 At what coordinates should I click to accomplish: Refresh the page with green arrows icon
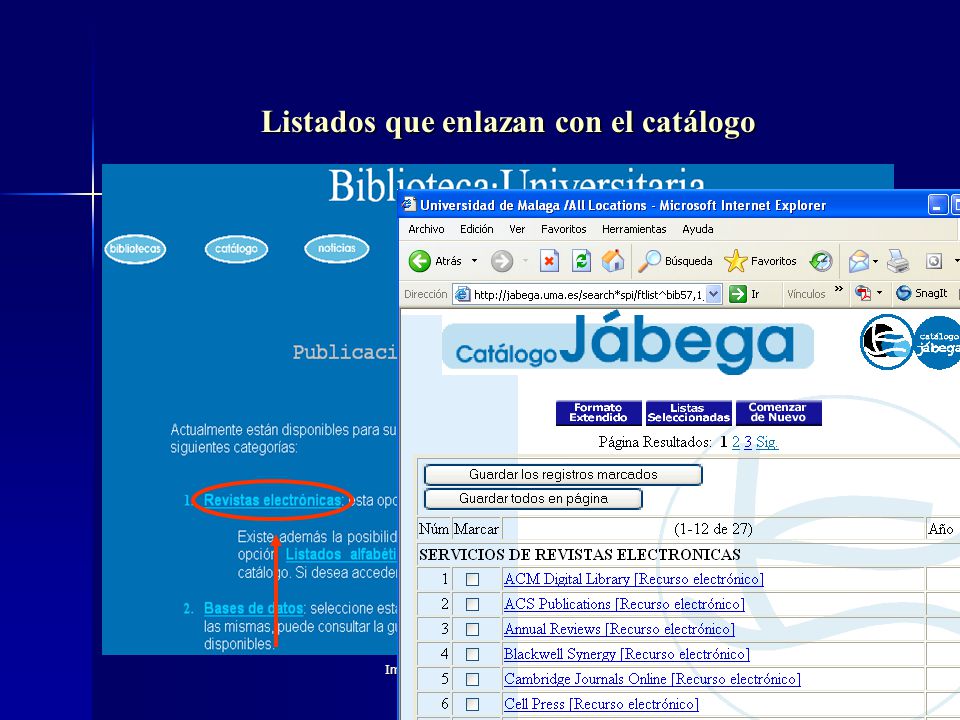(x=581, y=261)
